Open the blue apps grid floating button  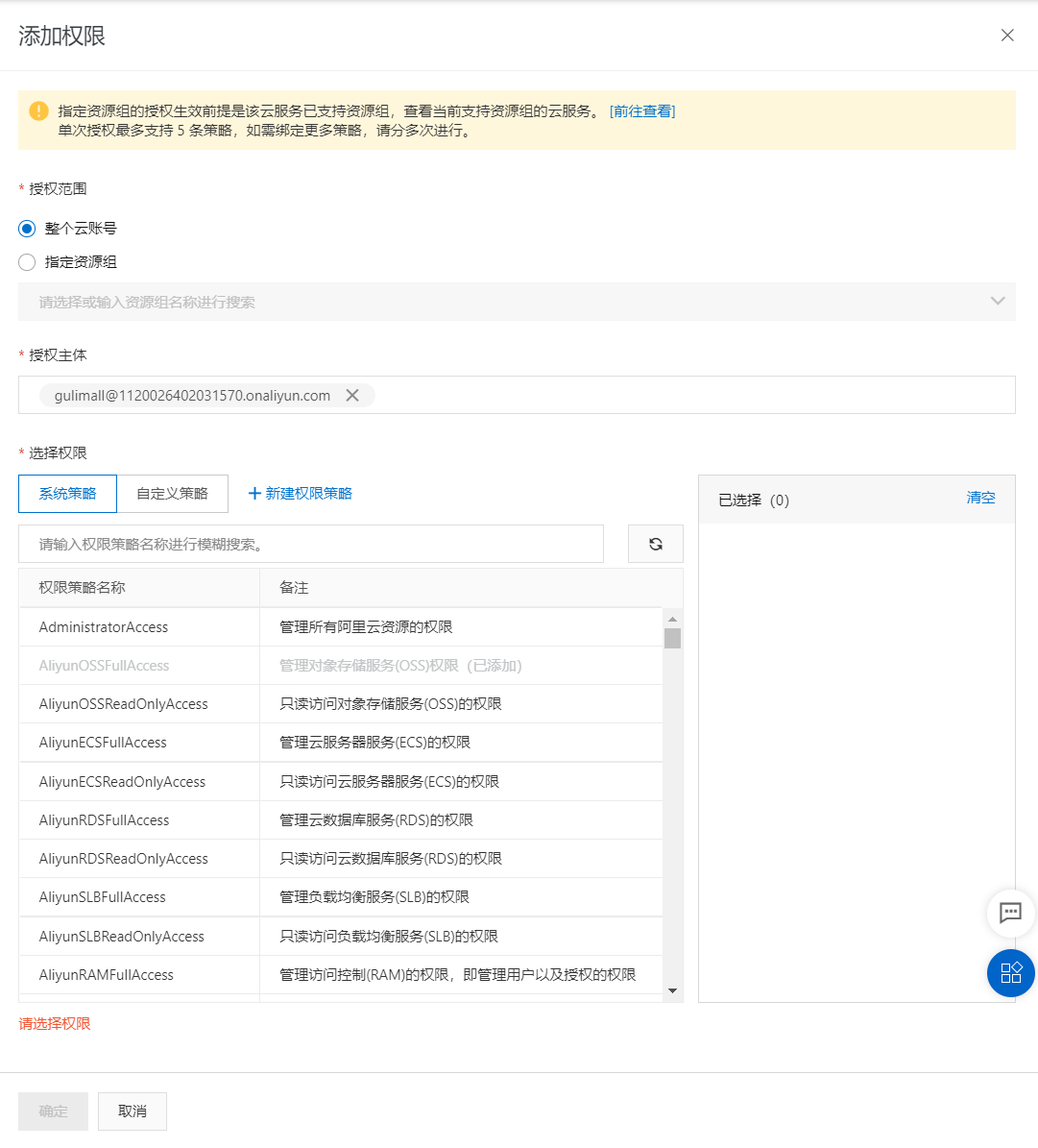click(1011, 973)
